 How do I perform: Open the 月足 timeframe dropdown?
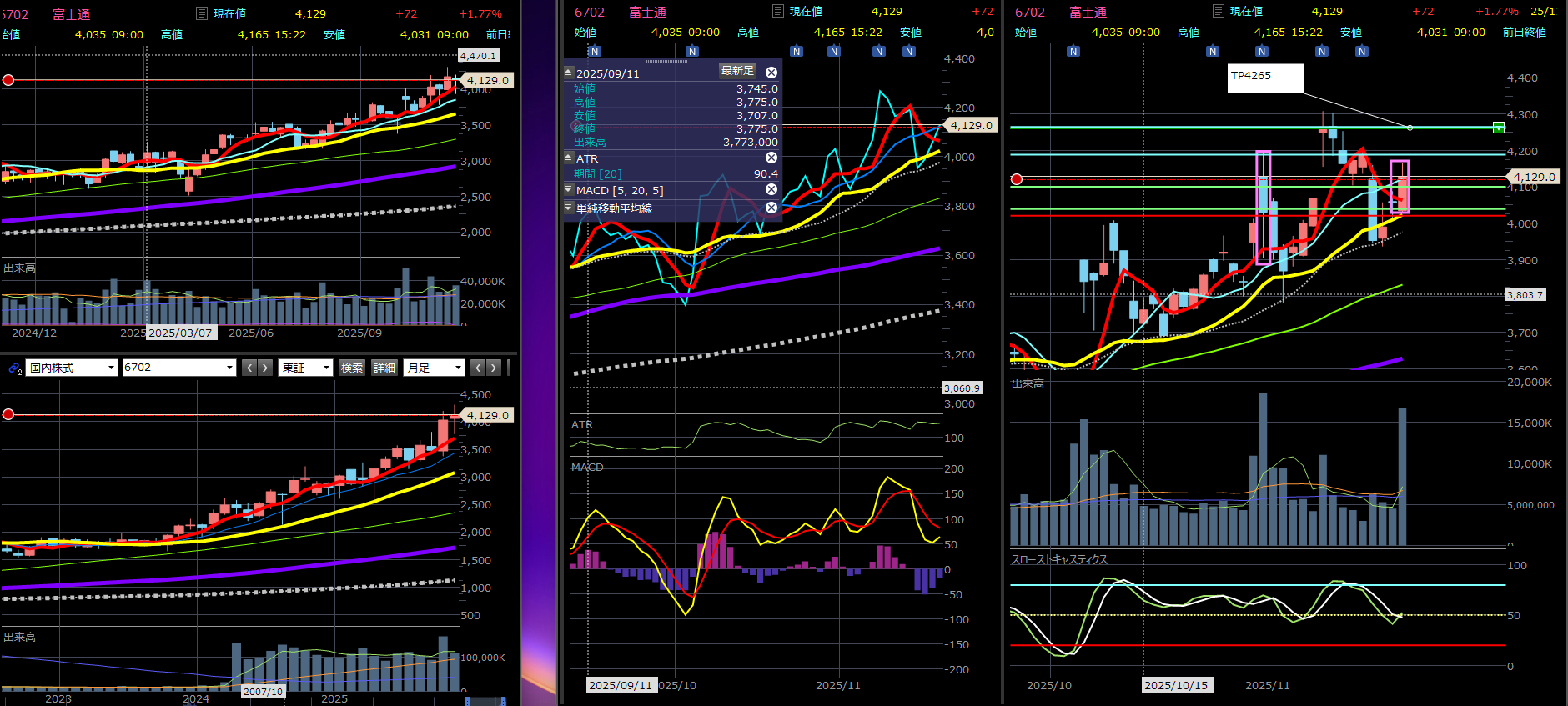coord(434,368)
